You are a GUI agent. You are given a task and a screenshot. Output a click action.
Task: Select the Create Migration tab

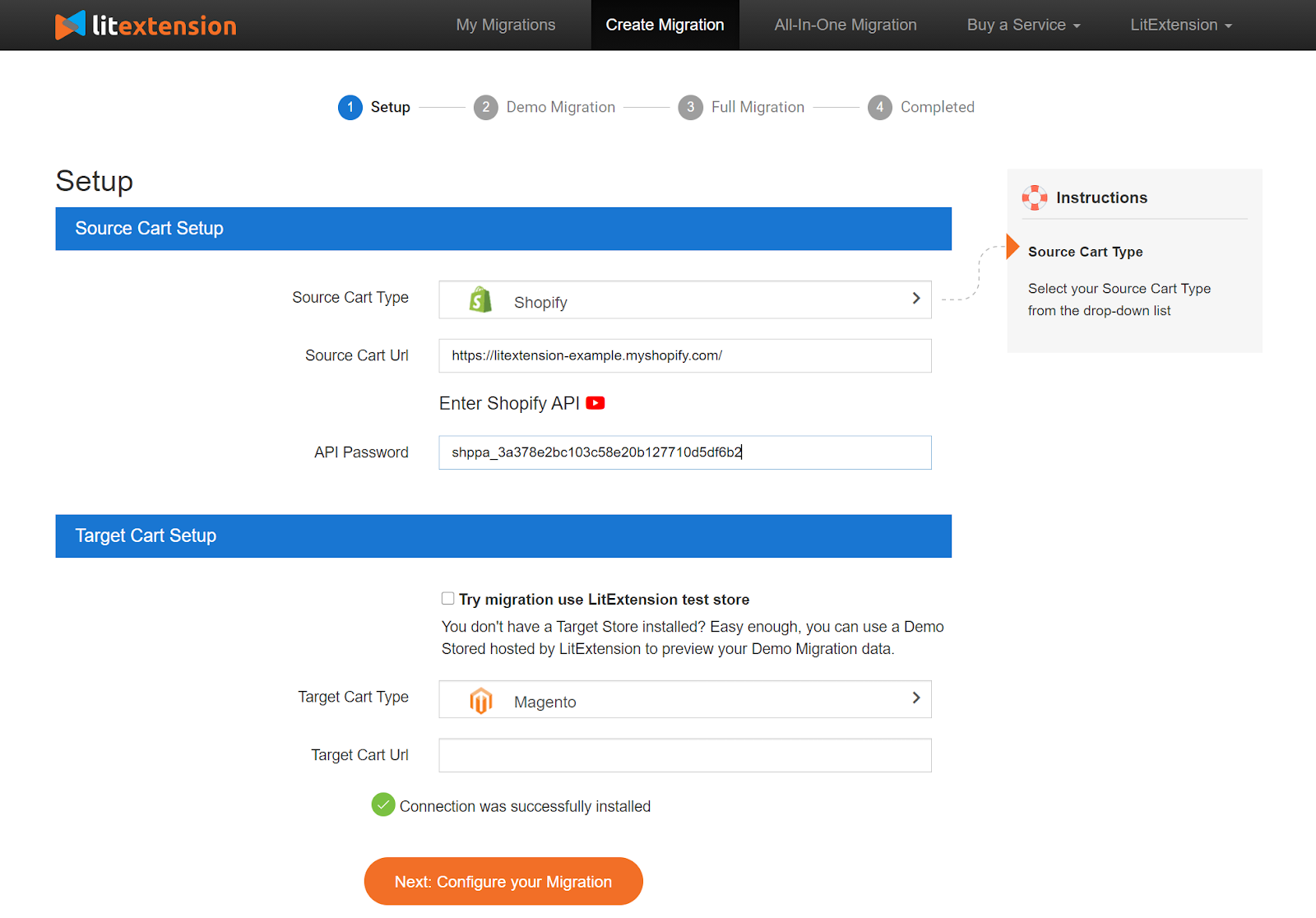(665, 25)
